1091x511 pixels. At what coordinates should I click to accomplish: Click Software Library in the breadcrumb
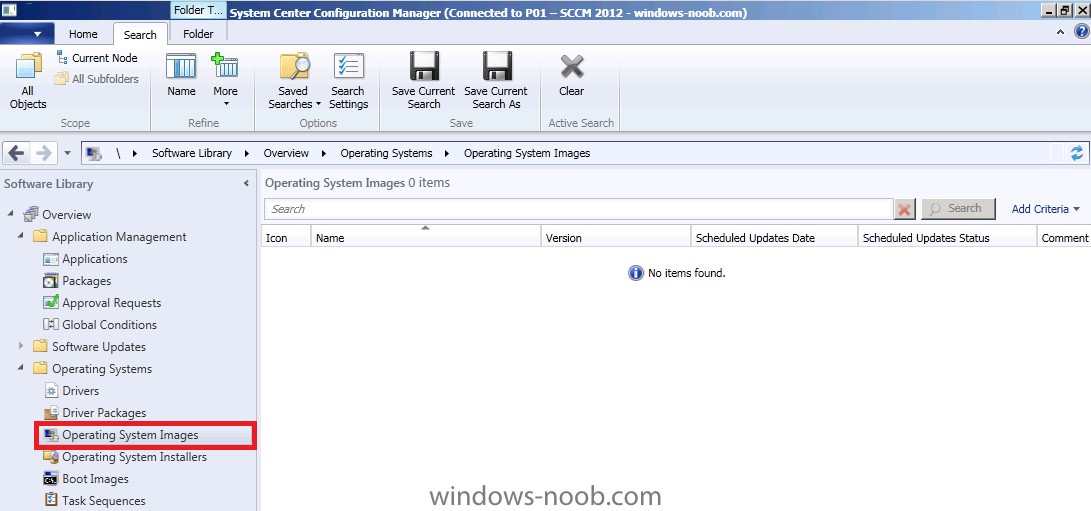click(191, 153)
